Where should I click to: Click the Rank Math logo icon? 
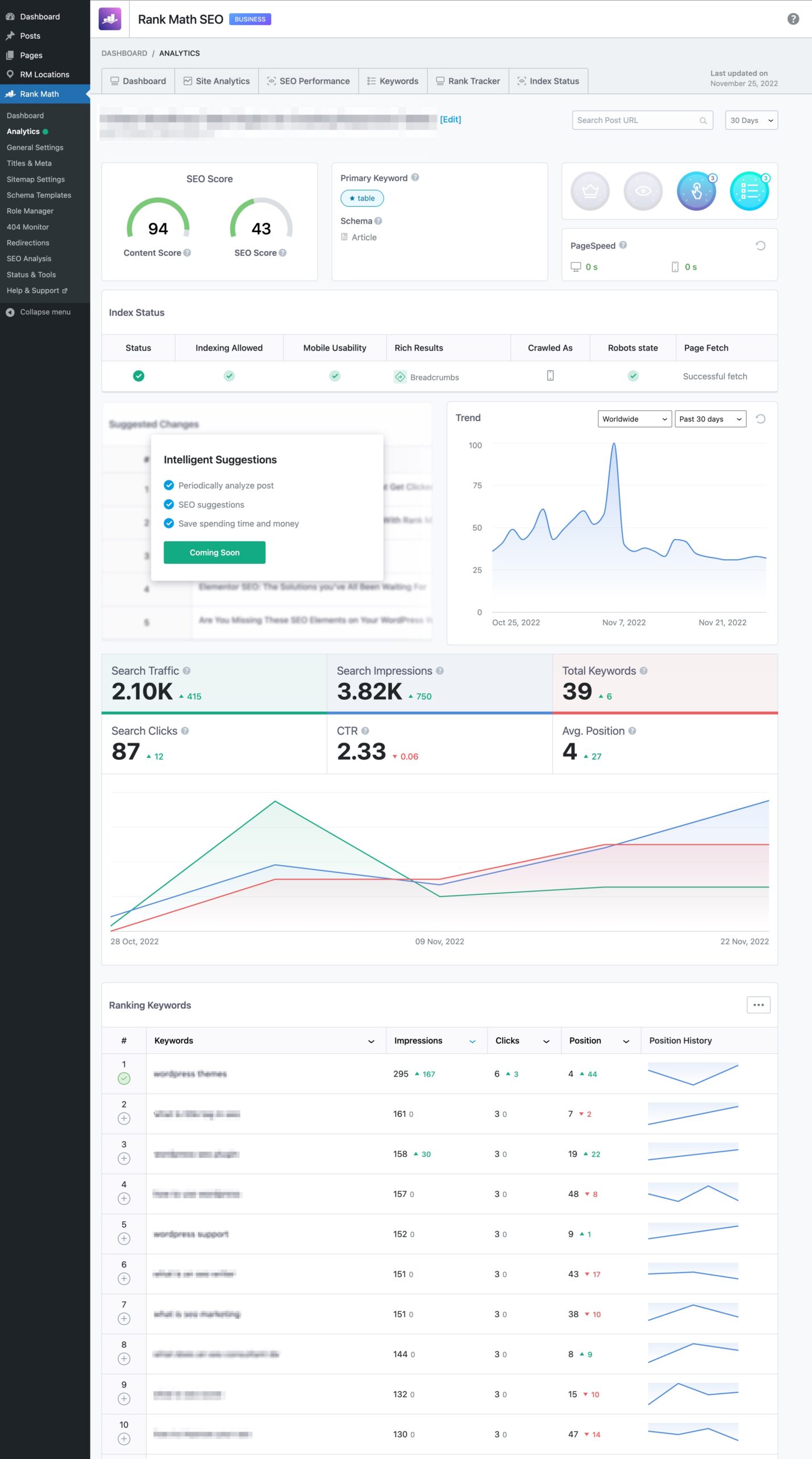110,19
